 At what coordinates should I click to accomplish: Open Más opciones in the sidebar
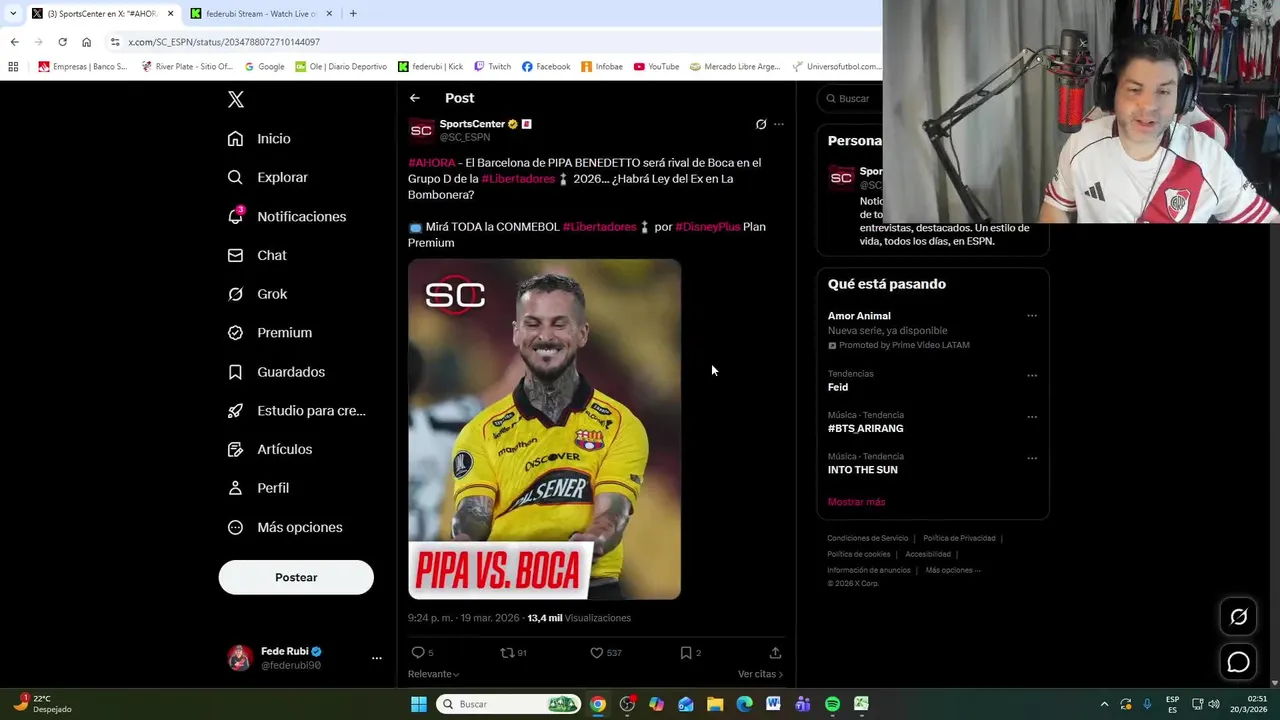coord(286,527)
